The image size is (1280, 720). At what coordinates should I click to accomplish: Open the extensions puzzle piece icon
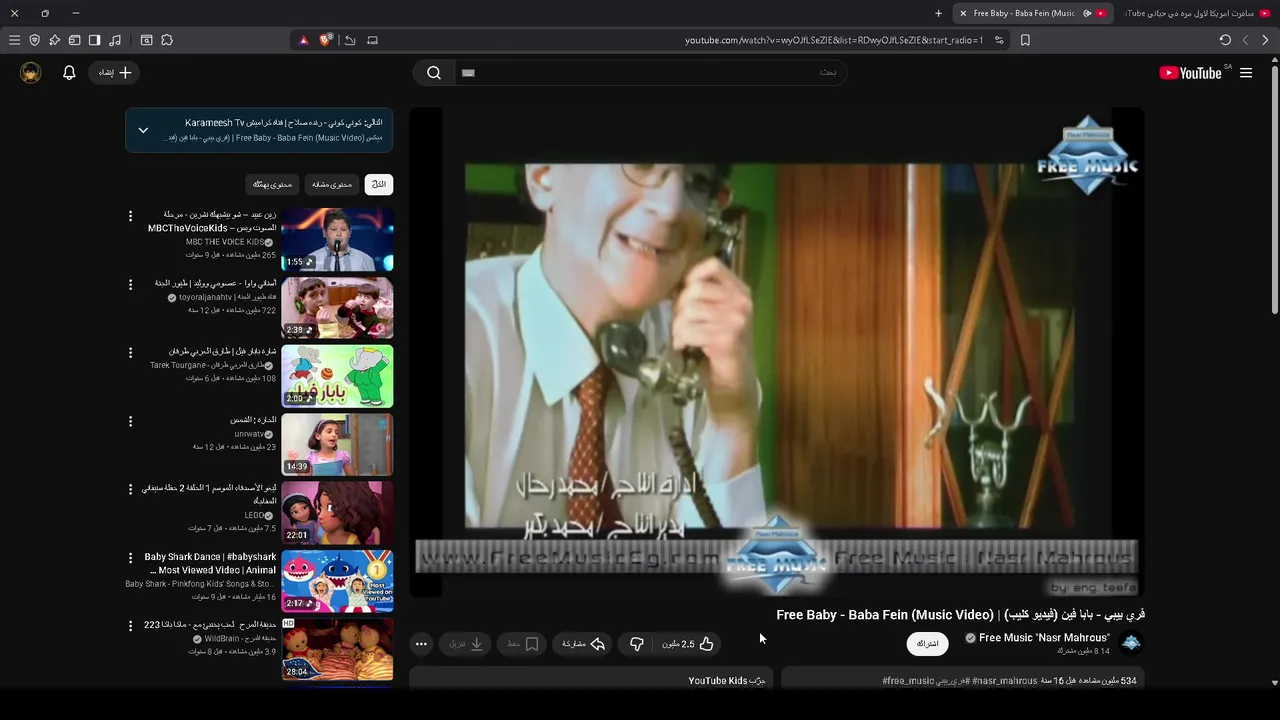(x=167, y=40)
